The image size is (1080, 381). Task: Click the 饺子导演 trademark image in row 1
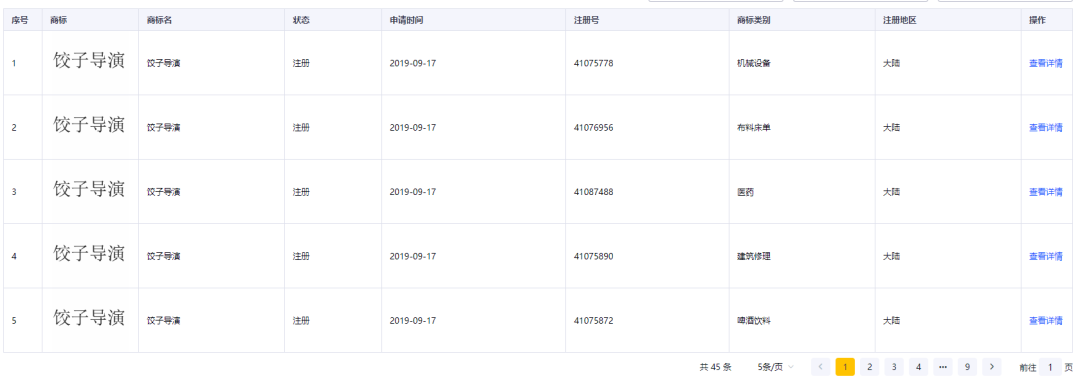point(90,61)
